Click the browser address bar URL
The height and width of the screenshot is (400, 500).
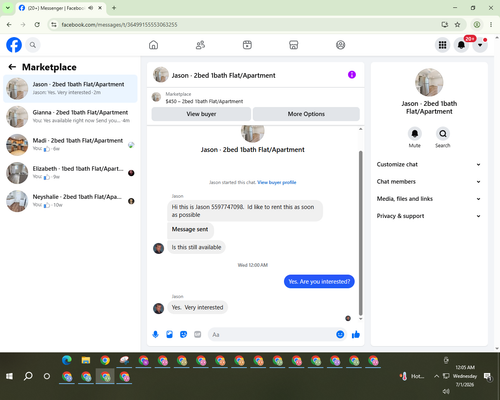point(119,25)
